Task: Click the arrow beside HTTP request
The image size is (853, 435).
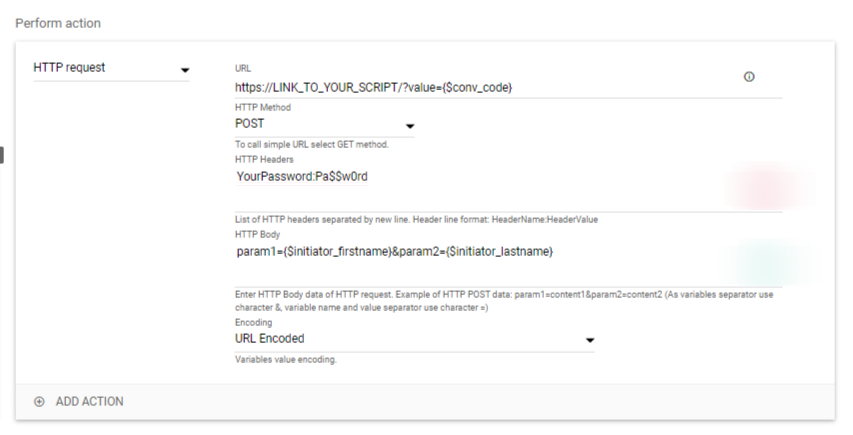Action: (185, 70)
